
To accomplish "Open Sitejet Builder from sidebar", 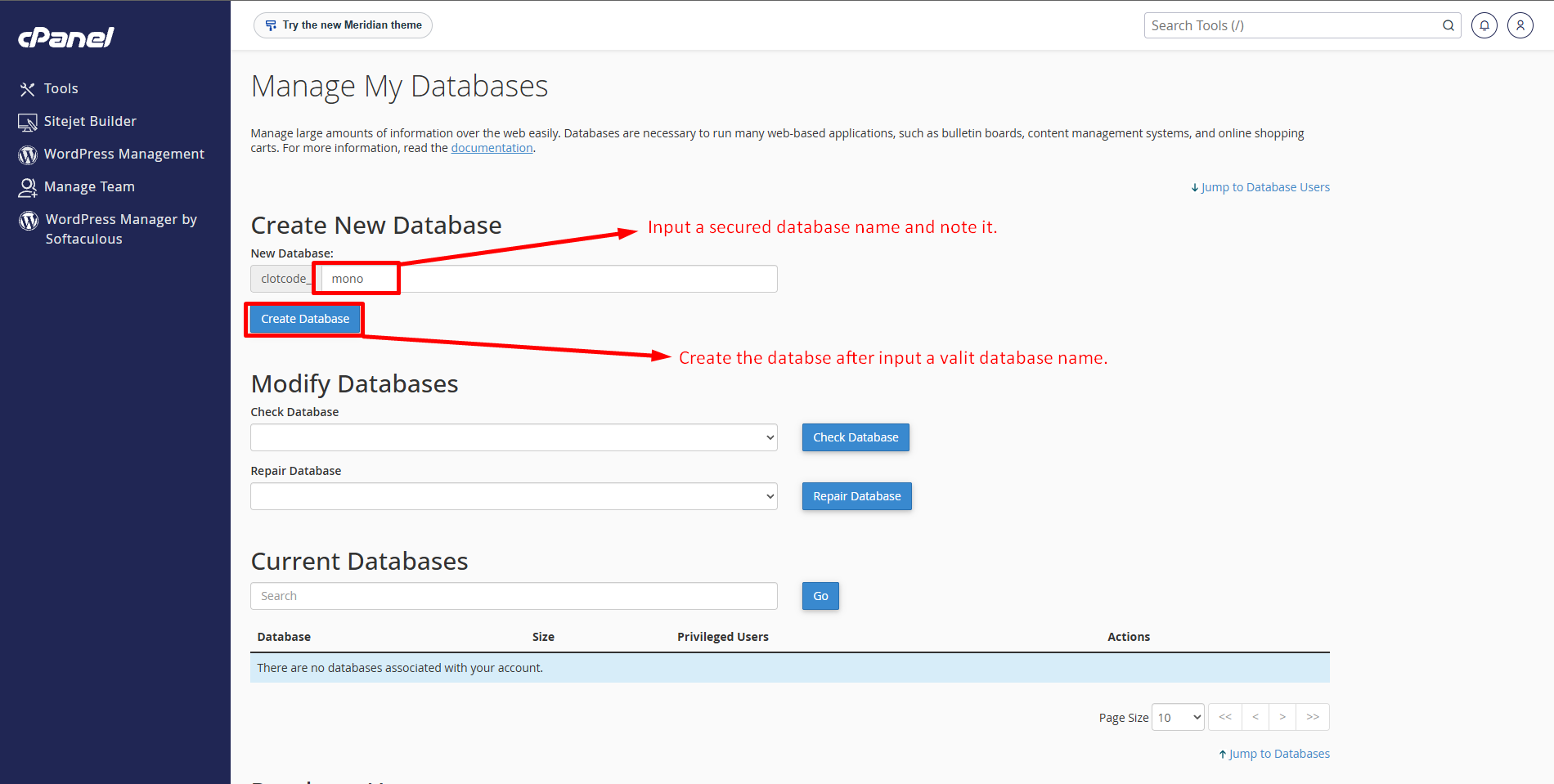I will coord(90,121).
